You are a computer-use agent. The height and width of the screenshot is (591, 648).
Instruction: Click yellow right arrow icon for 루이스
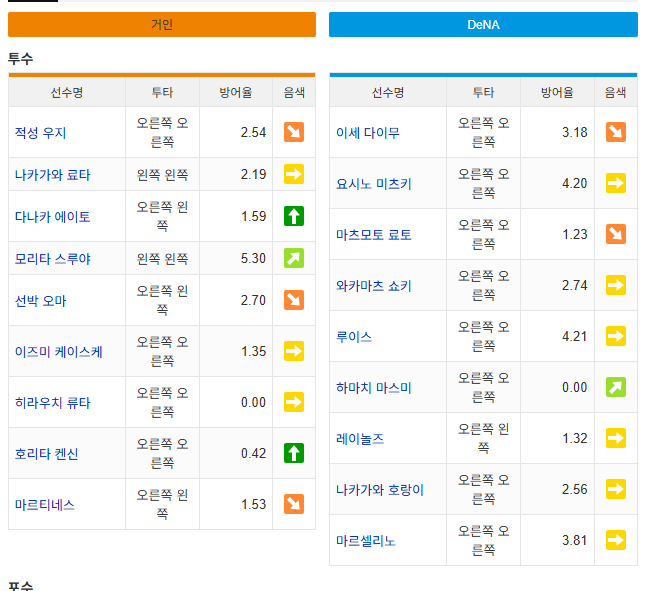tap(616, 336)
